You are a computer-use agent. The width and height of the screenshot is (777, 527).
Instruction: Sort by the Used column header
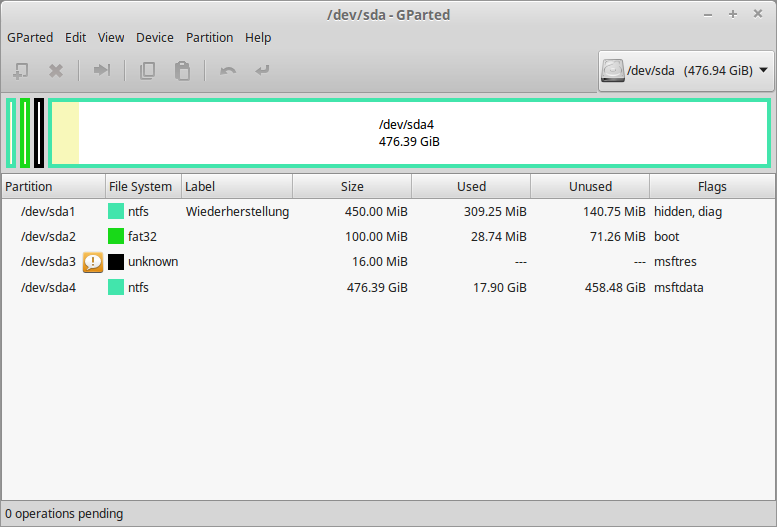(x=471, y=186)
